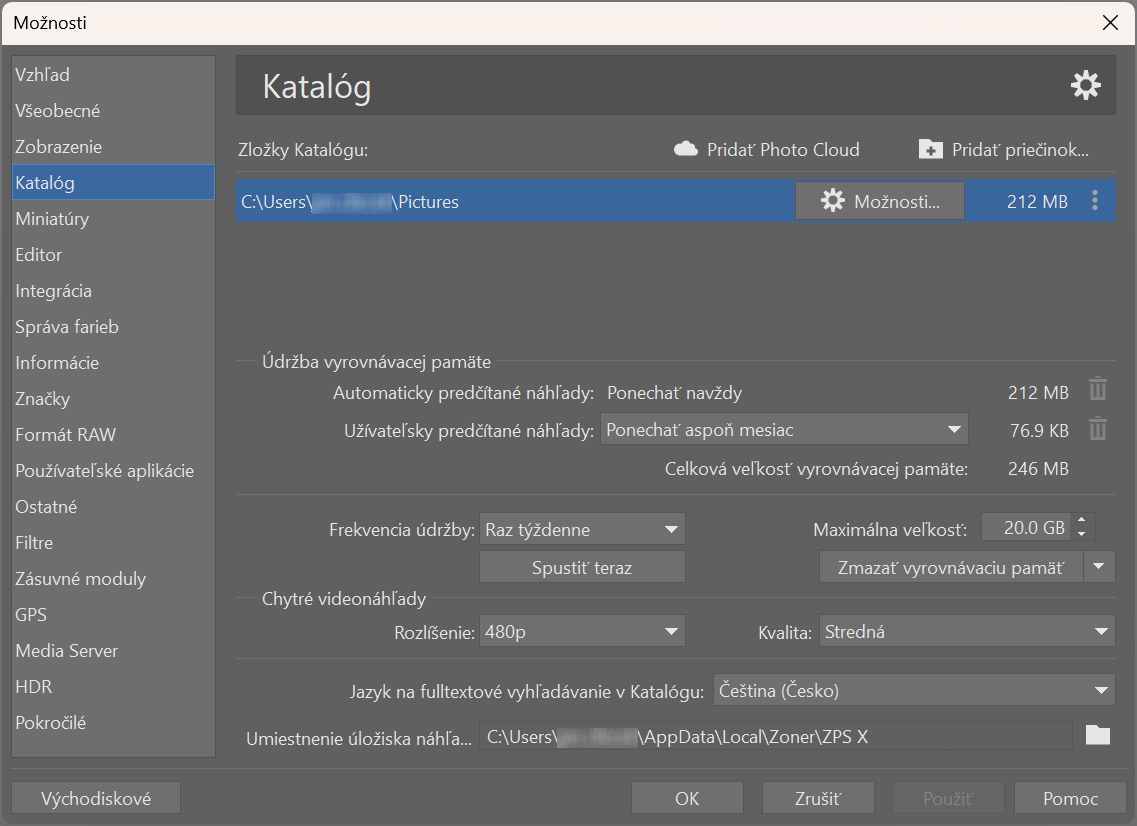This screenshot has height=826, width=1137.
Task: Select Katalóg in the sidebar
Action: pyautogui.click(x=113, y=183)
